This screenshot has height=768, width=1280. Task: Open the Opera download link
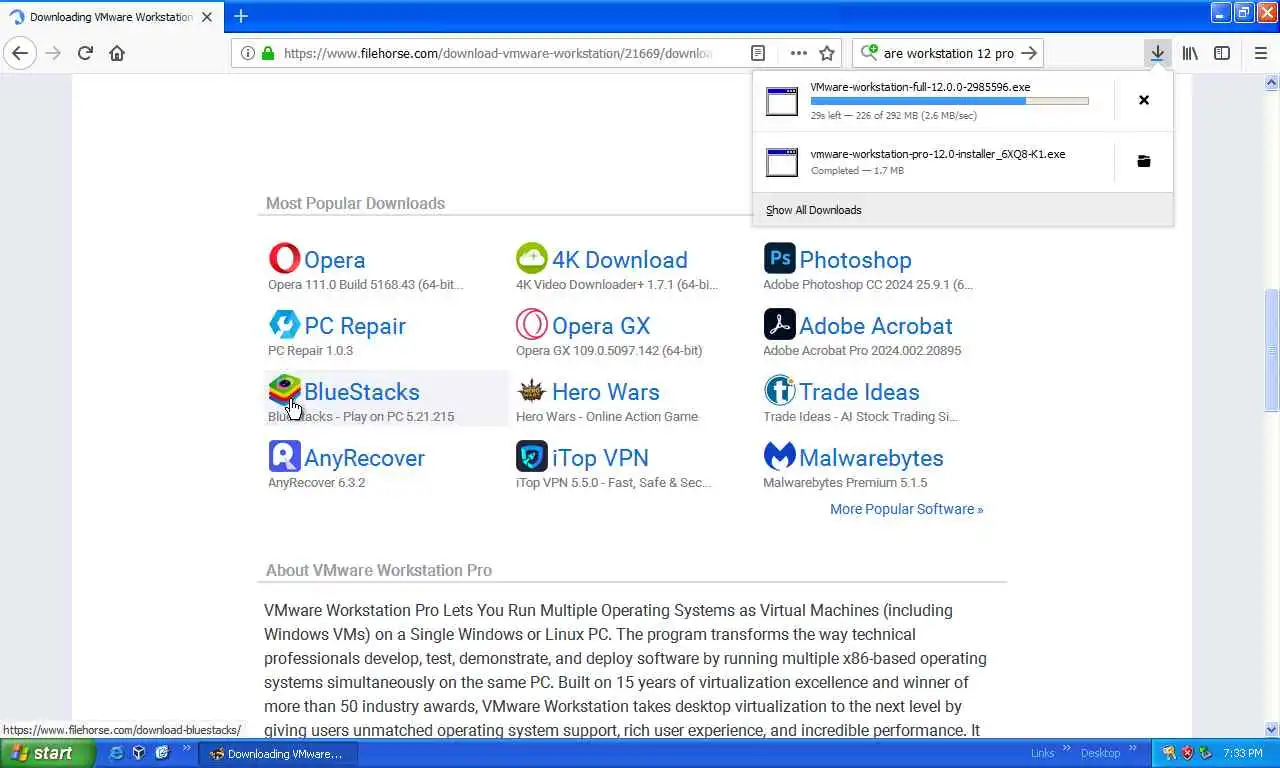(x=335, y=260)
